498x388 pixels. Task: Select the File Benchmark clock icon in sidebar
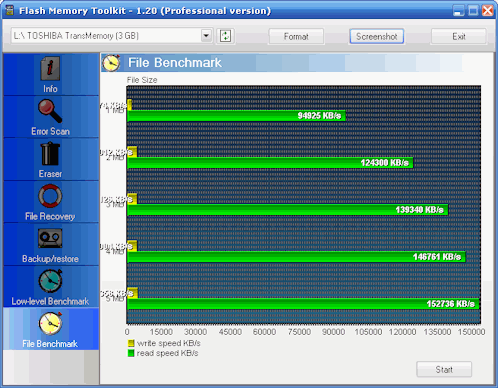point(50,323)
